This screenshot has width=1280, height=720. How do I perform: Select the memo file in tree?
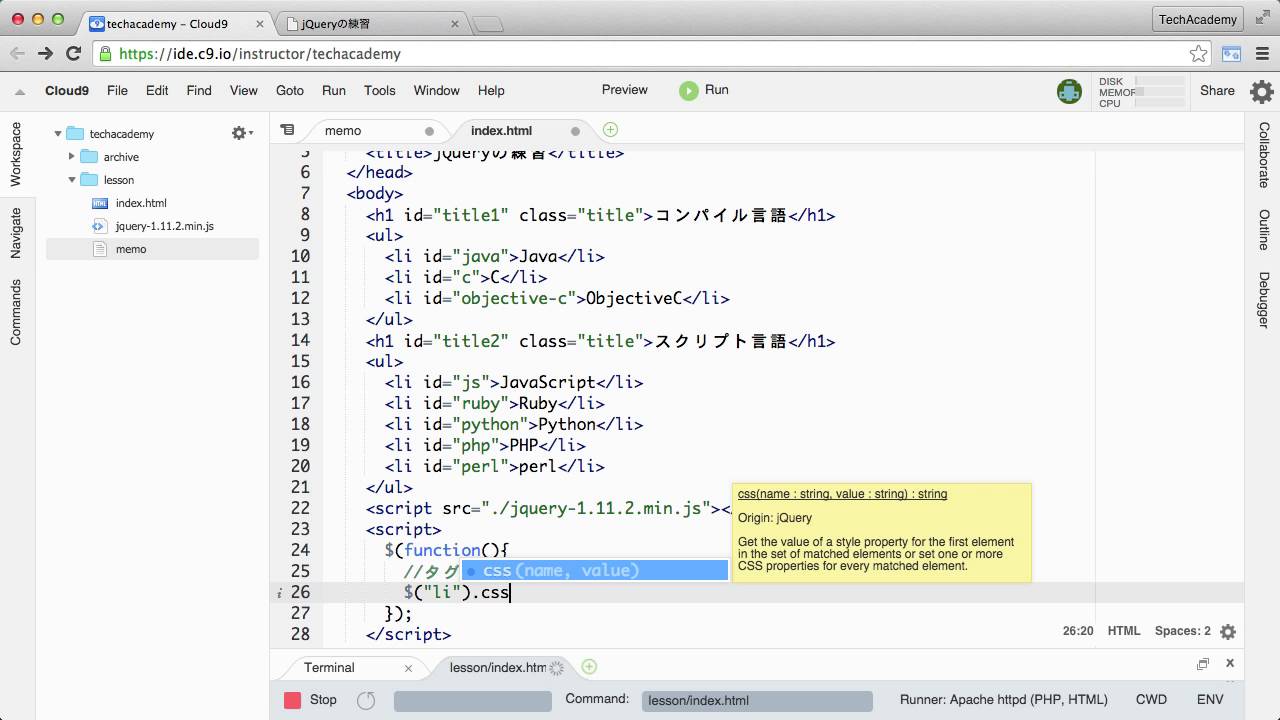[x=131, y=249]
